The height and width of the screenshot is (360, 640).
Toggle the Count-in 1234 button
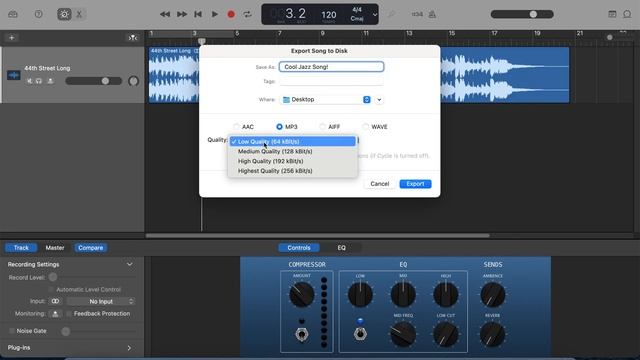417,14
